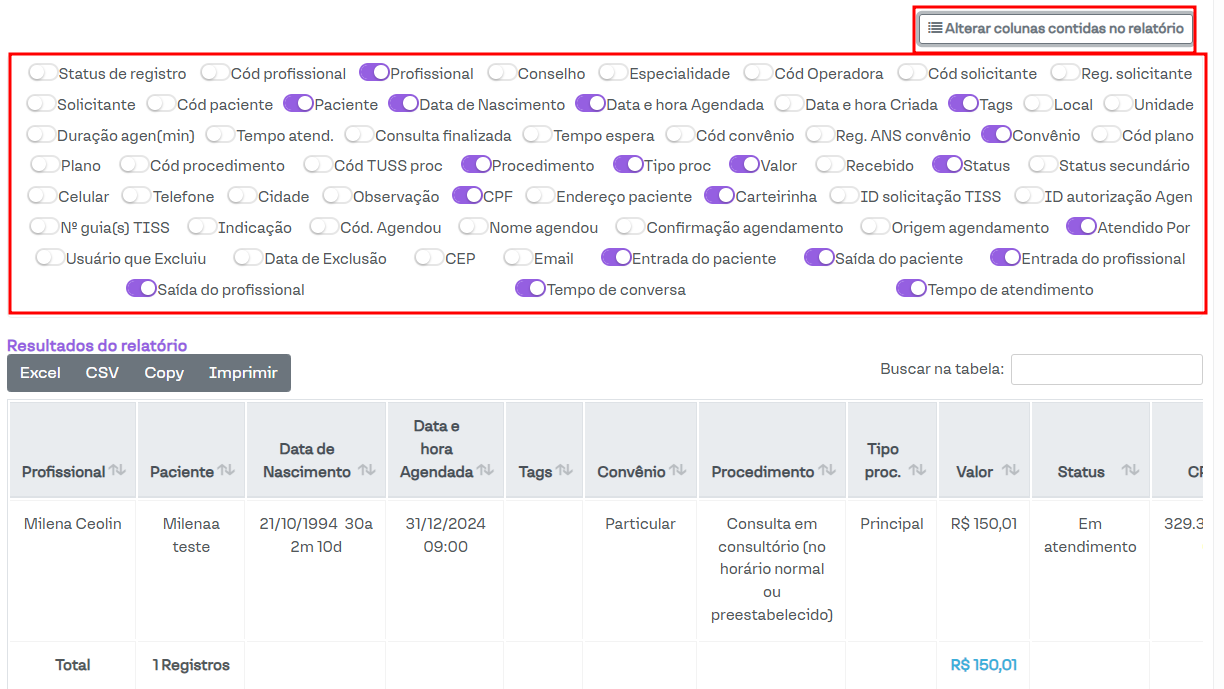Sort table by Status column icon
Screen dimensions: 1224x689
click(1130, 471)
